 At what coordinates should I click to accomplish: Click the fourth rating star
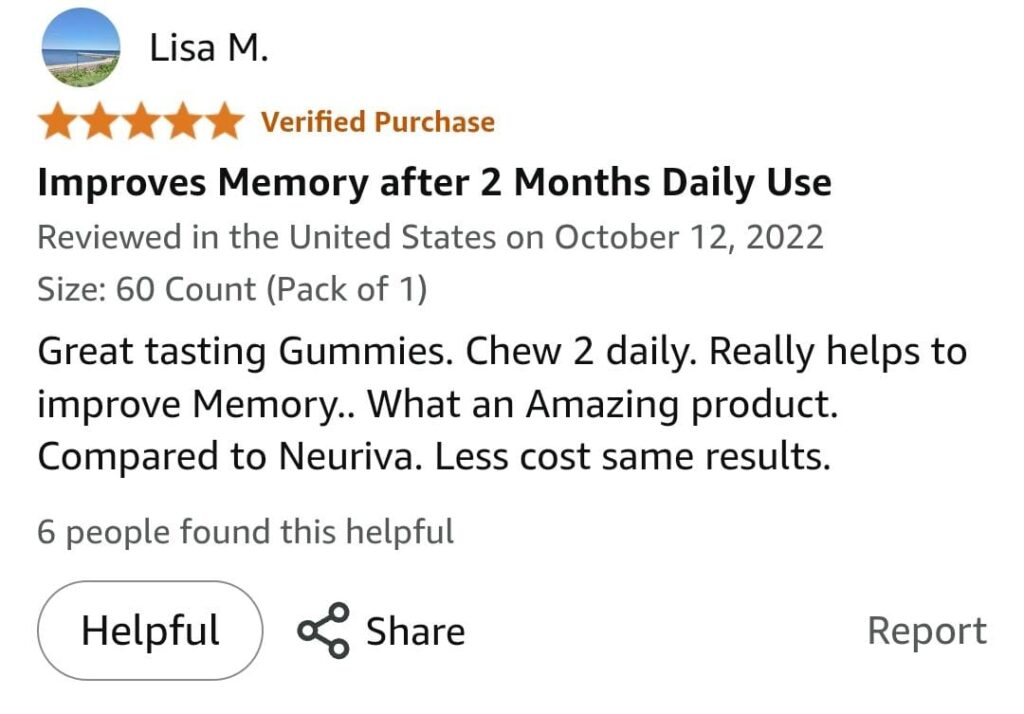[x=182, y=122]
